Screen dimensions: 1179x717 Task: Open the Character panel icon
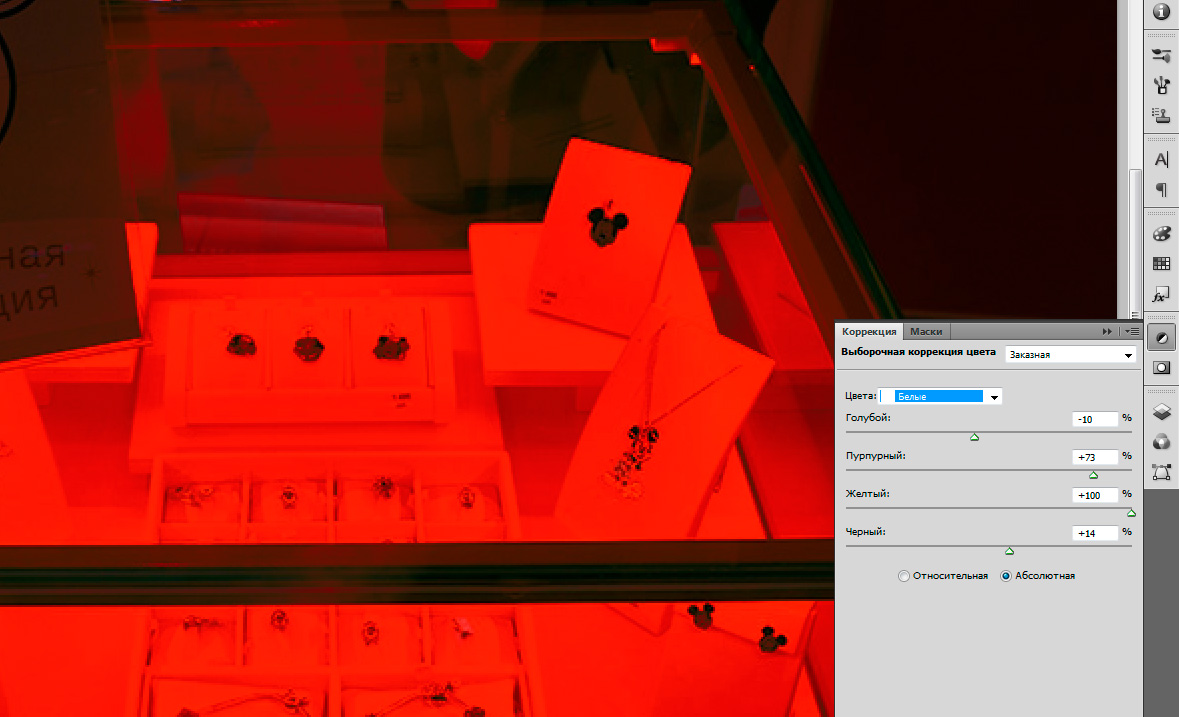1161,159
